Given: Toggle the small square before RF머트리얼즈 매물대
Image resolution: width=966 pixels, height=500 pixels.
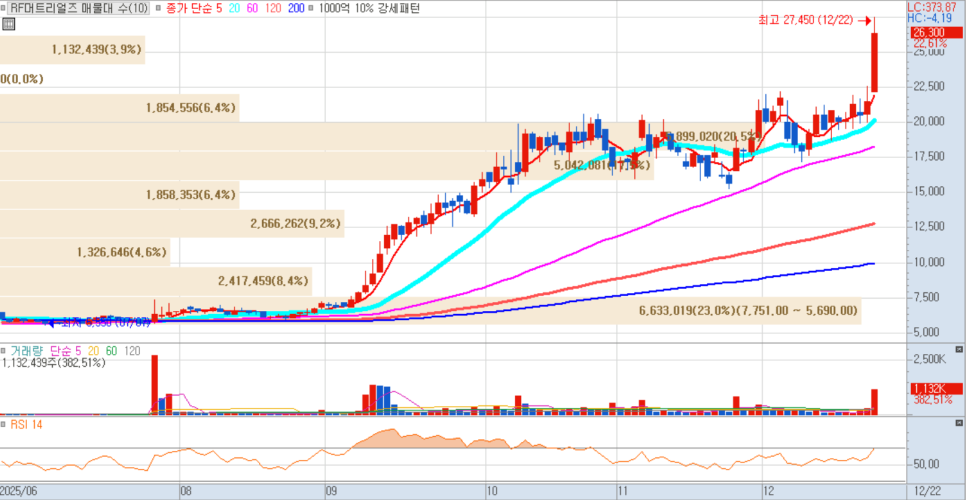Looking at the screenshot, I should coord(3,8).
